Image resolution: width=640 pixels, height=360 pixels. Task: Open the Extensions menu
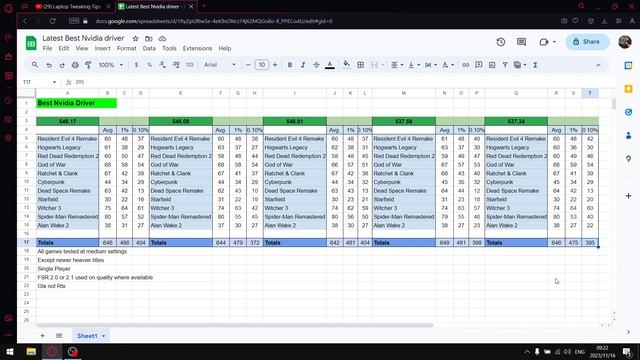197,48
